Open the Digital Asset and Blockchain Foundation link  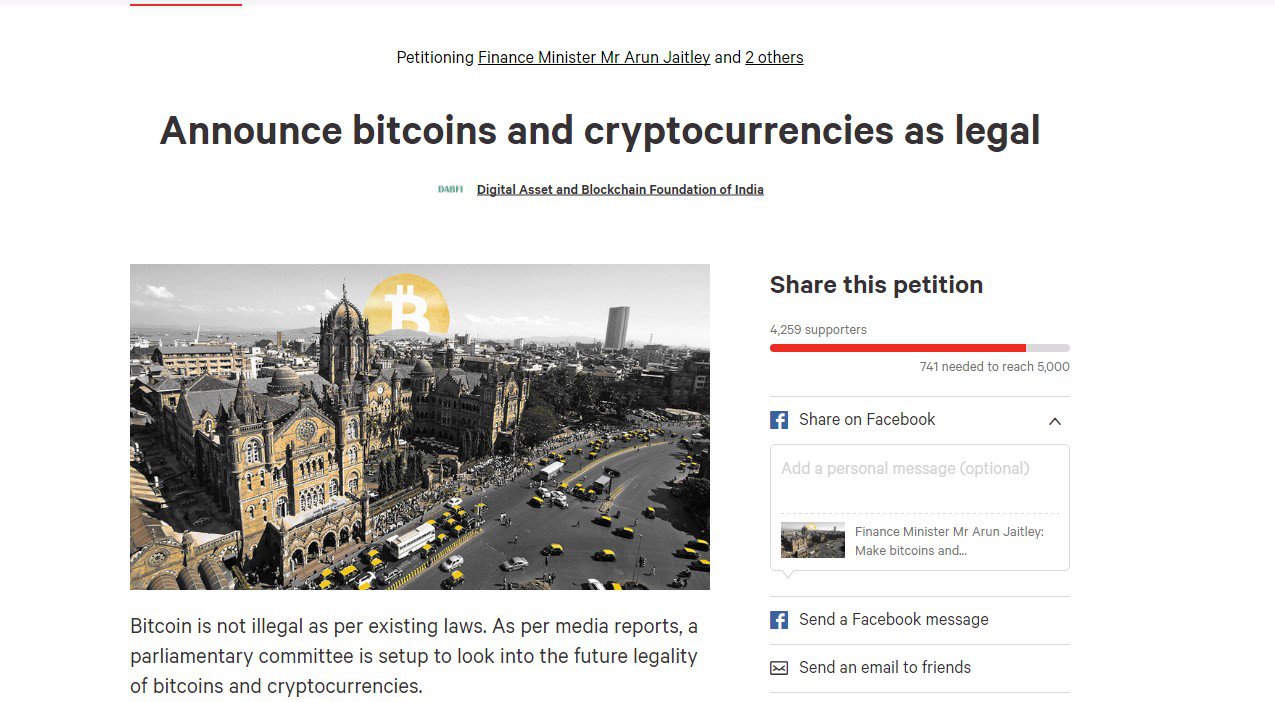[620, 189]
